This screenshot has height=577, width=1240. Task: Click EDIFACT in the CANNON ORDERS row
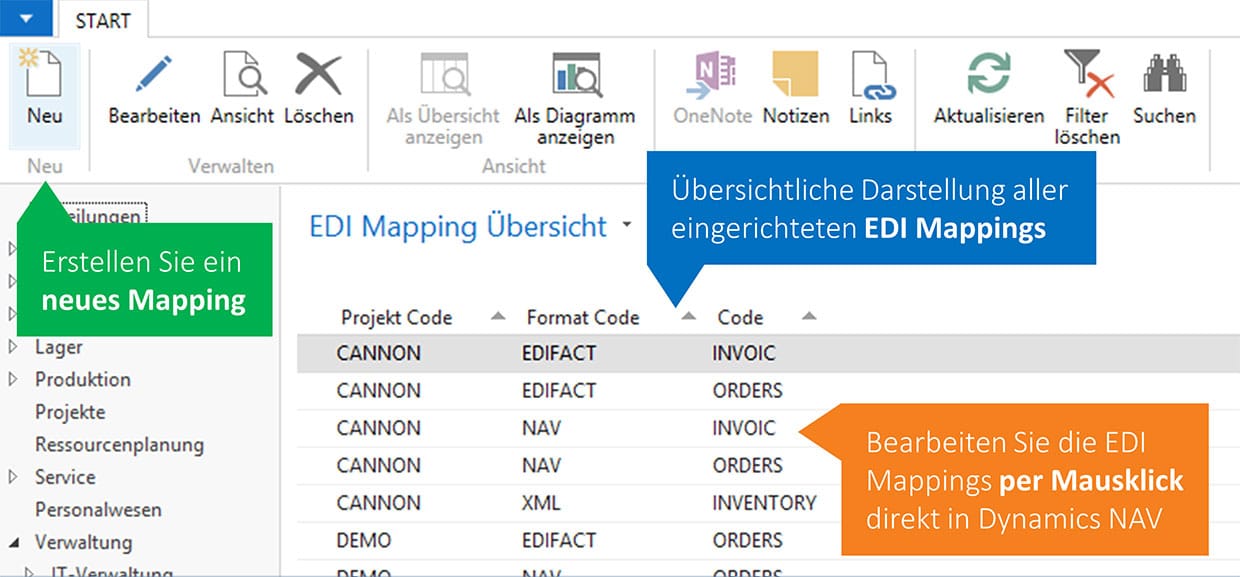[559, 390]
